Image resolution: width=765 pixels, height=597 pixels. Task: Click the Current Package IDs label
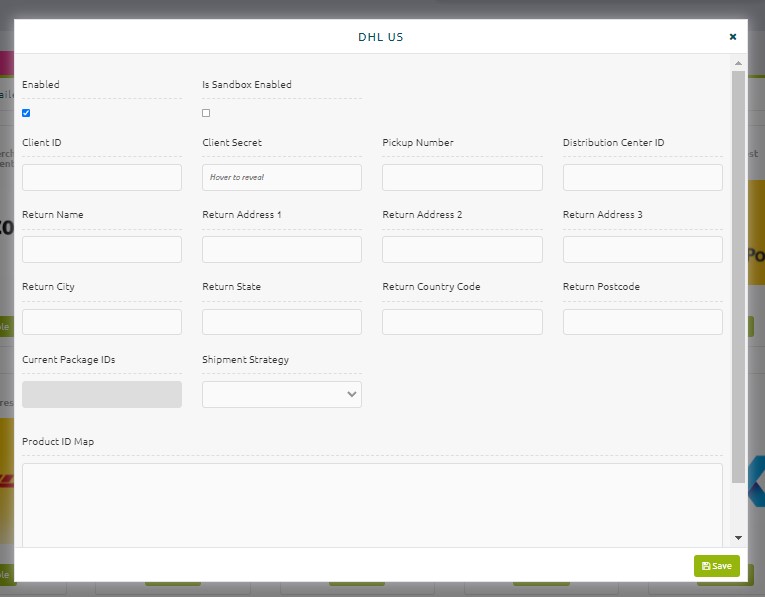pyautogui.click(x=69, y=359)
